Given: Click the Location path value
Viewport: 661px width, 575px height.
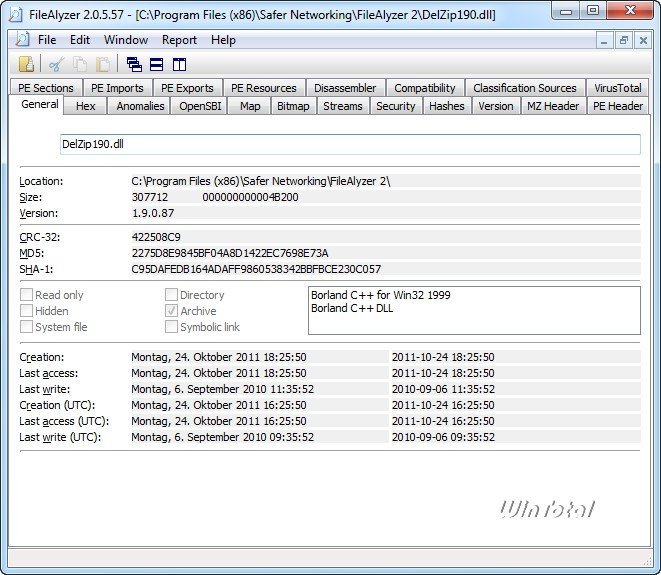Looking at the screenshot, I should 261,181.
